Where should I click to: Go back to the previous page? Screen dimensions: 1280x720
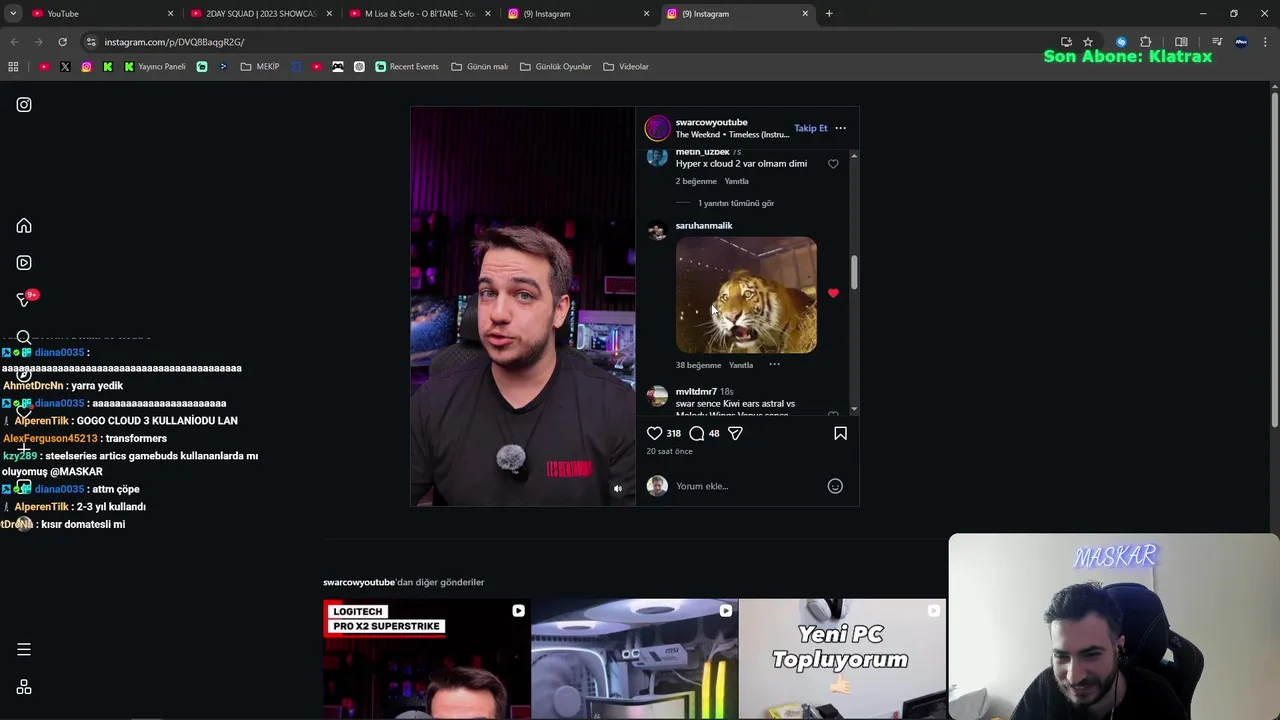click(14, 42)
